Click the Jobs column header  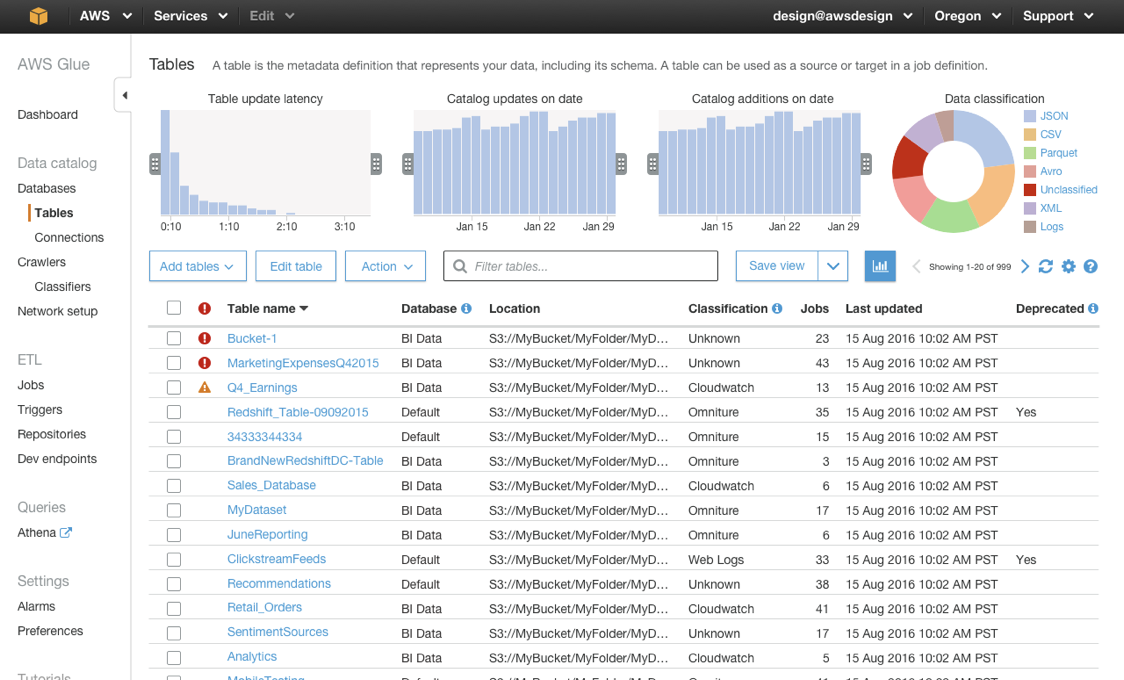(x=814, y=308)
